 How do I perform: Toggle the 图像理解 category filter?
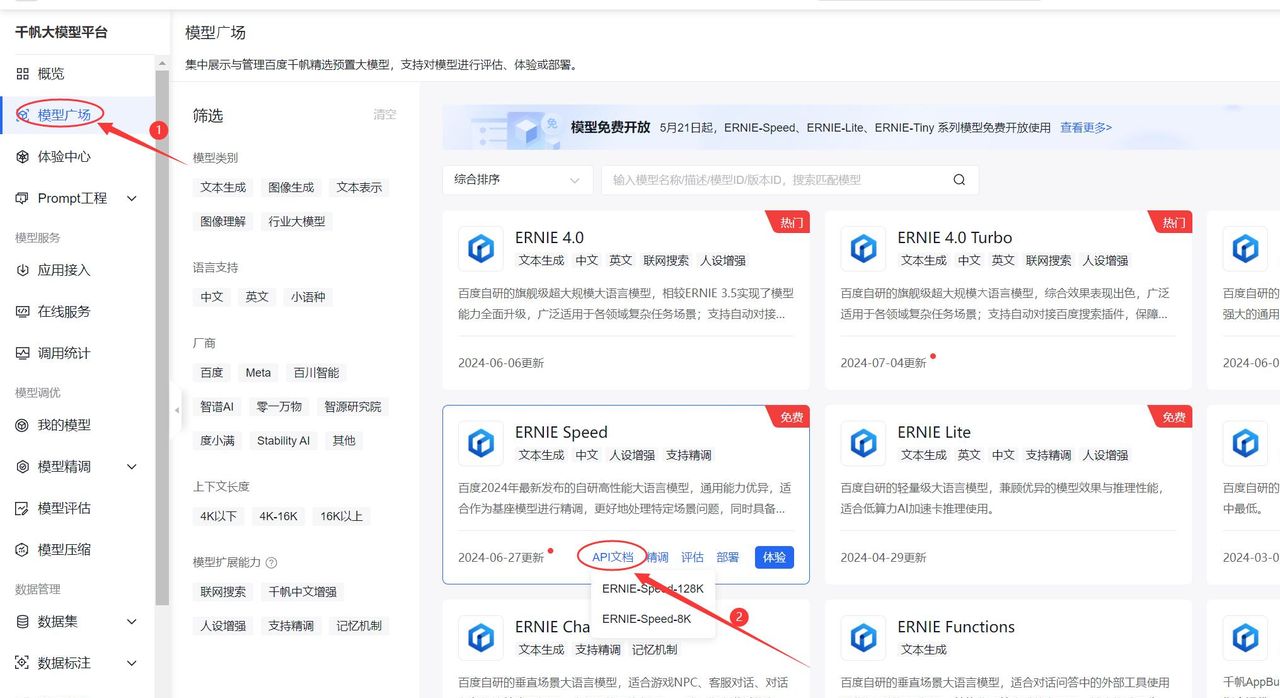(x=223, y=222)
